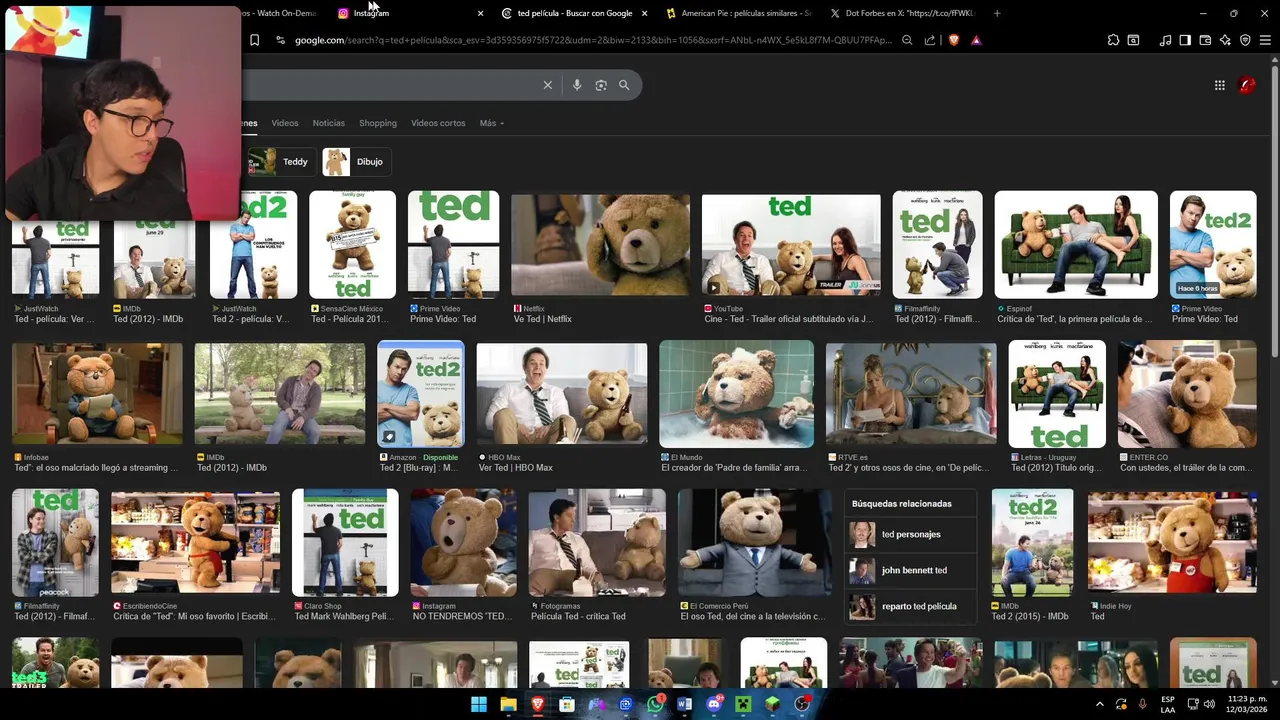Open the Netflix 'Ve Ted | Netflix' image
The width and height of the screenshot is (1280, 720).
(600, 245)
